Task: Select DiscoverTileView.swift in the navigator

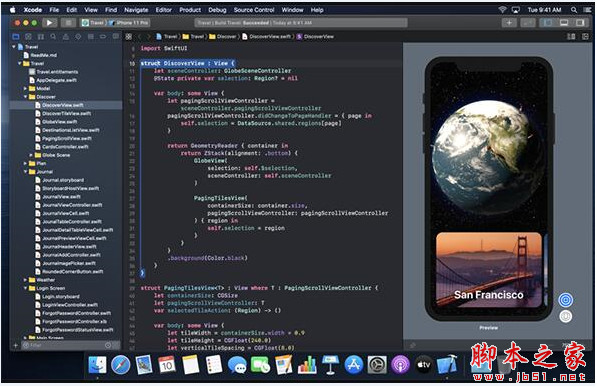Action: (x=66, y=113)
